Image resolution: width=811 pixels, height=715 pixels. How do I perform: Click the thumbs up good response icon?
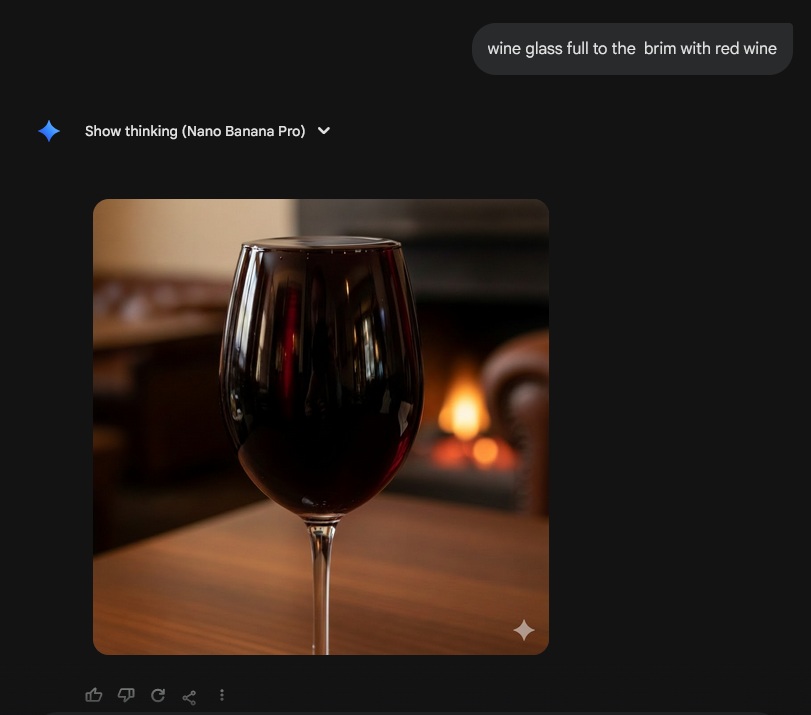[x=94, y=695]
